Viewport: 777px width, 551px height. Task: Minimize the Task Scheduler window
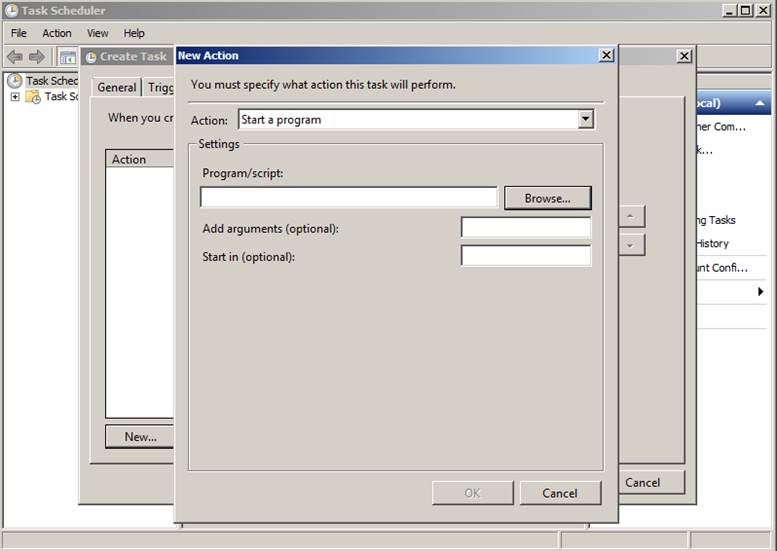click(x=728, y=10)
